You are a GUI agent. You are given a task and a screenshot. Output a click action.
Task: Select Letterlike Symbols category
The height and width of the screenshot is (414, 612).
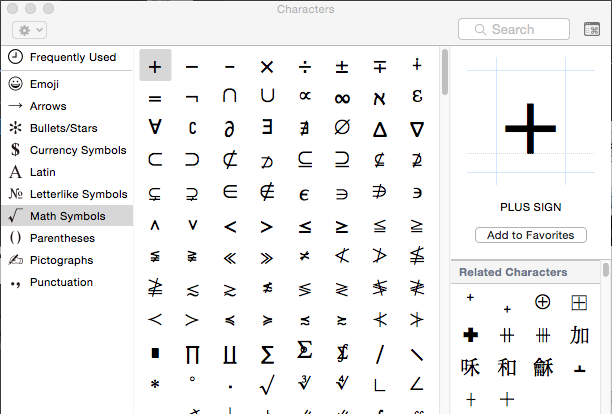coord(67,194)
